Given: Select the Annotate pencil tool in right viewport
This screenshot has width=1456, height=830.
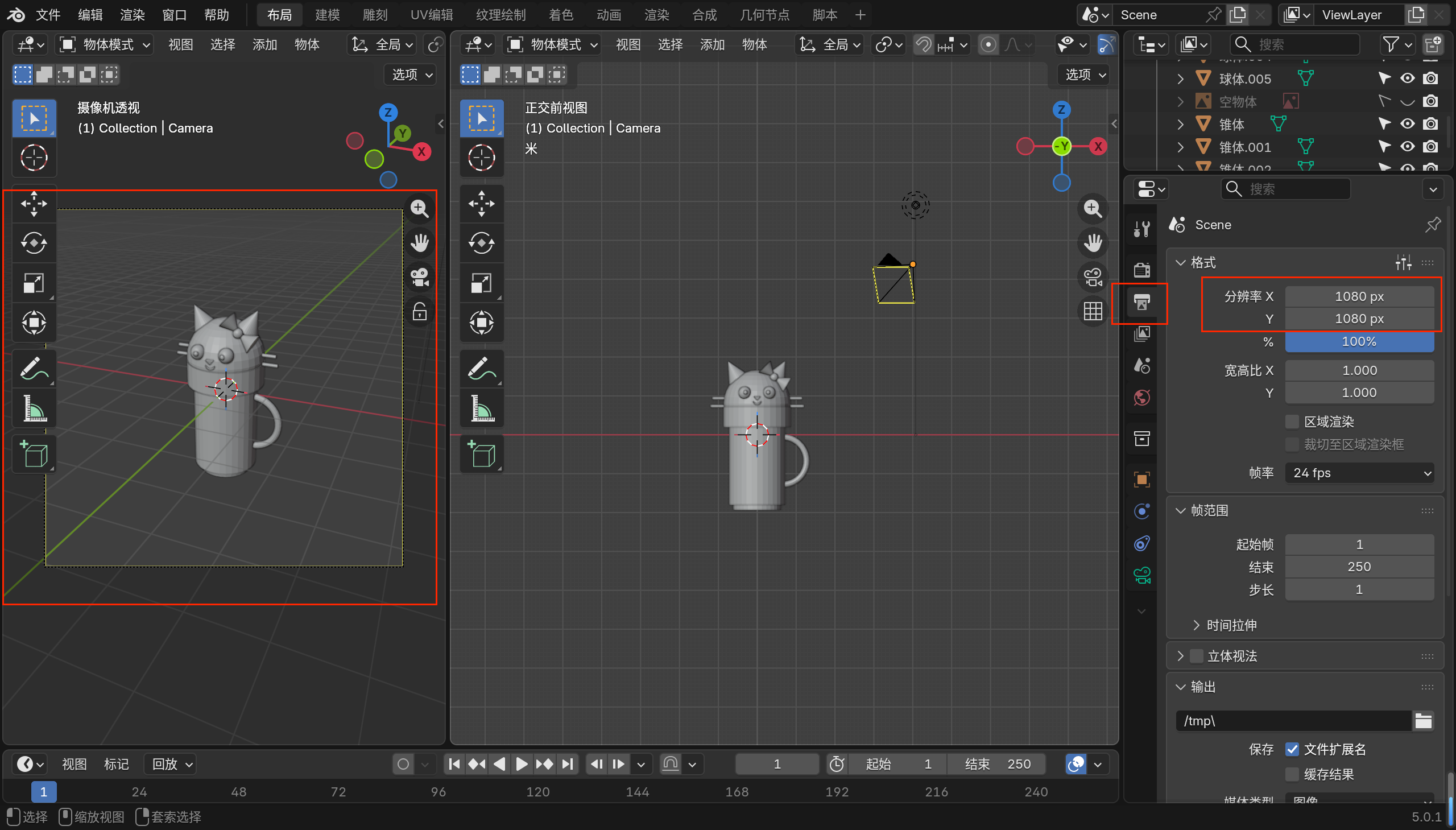Looking at the screenshot, I should pos(482,368).
